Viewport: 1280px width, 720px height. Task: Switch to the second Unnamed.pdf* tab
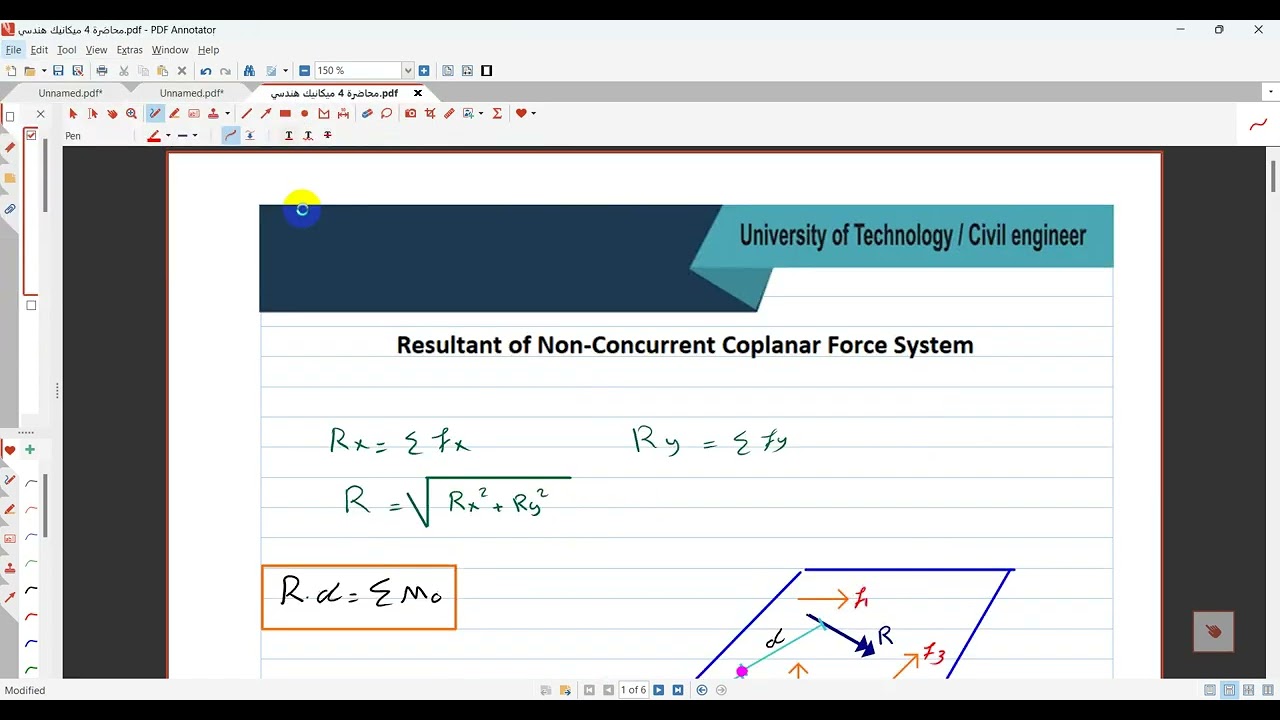[191, 93]
